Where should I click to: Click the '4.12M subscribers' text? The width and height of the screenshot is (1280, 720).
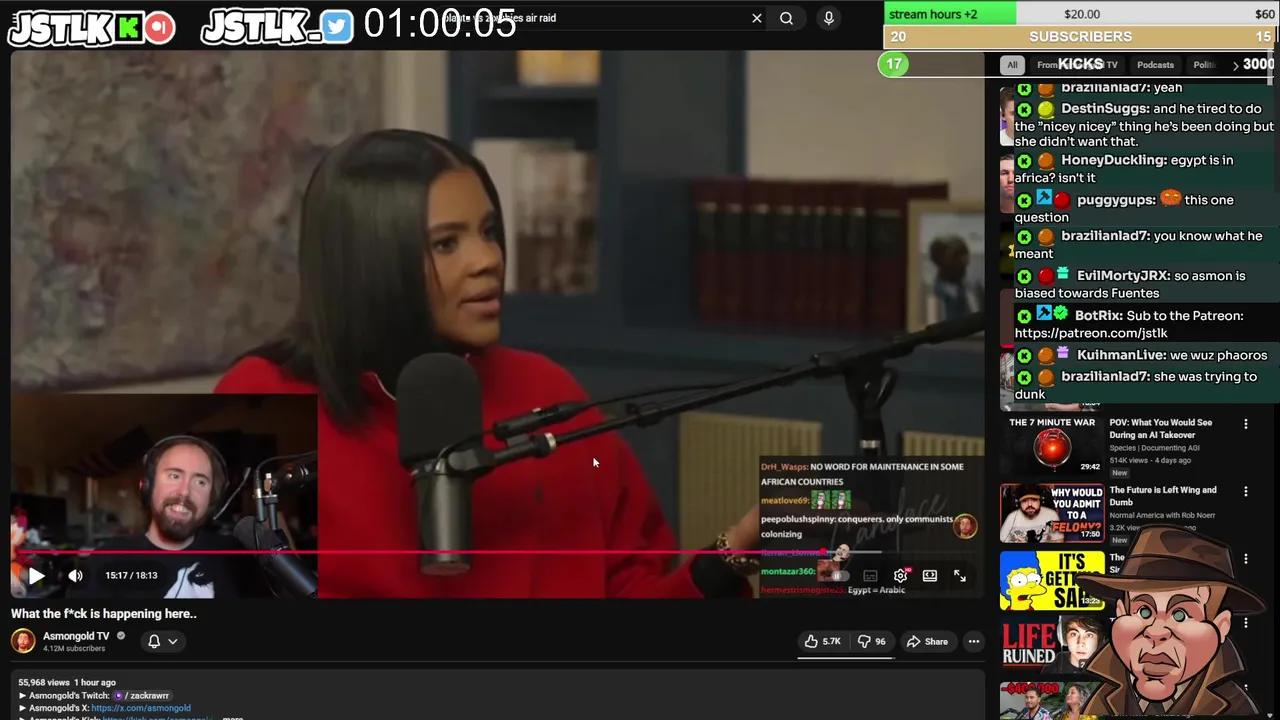(x=74, y=649)
